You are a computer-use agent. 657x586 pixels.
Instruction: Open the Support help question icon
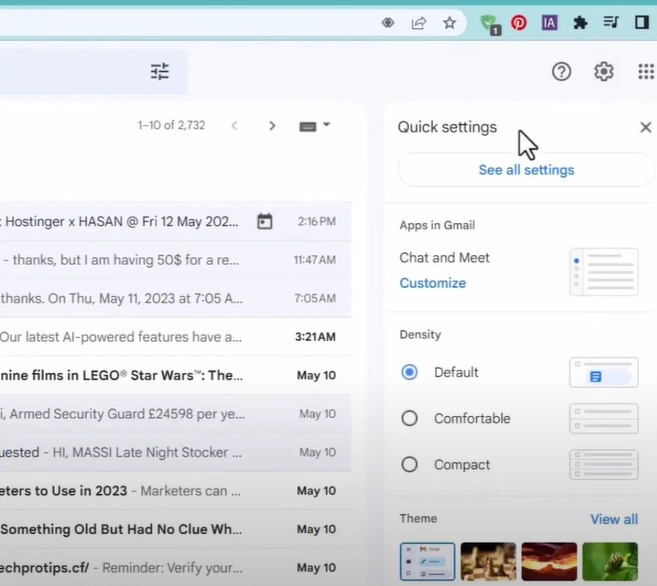[x=561, y=72]
